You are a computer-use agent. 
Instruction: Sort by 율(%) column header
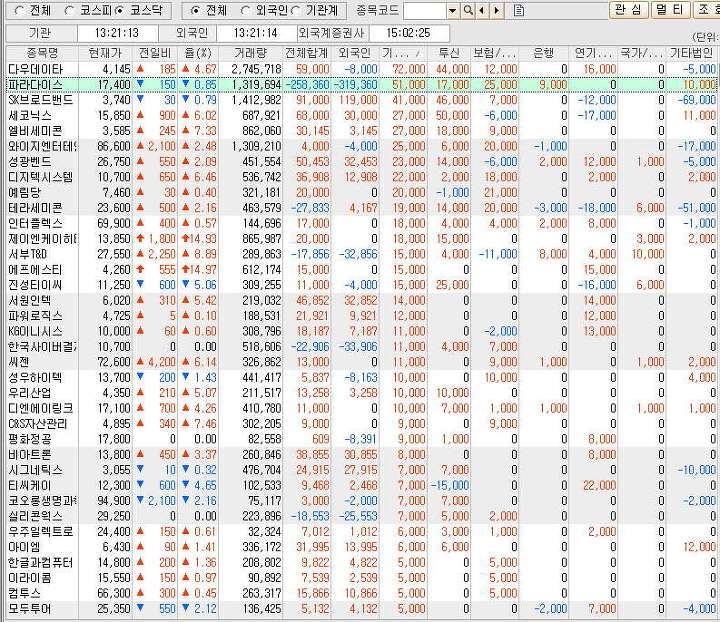click(198, 53)
